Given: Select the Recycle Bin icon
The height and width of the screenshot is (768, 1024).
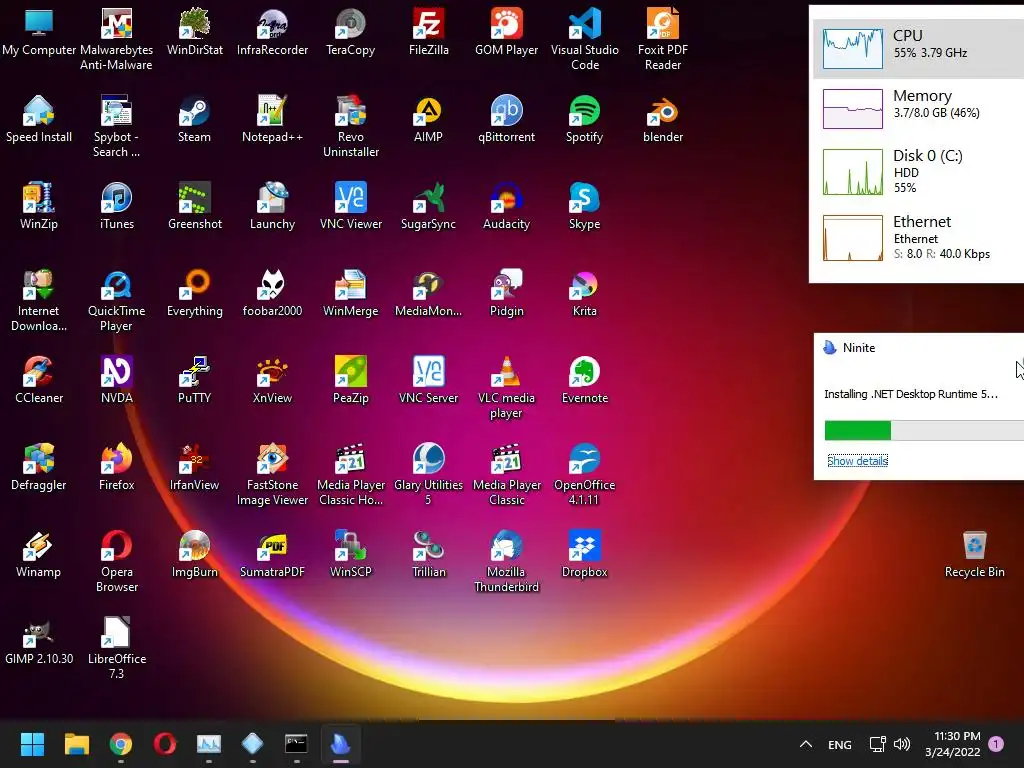Looking at the screenshot, I should (x=974, y=554).
